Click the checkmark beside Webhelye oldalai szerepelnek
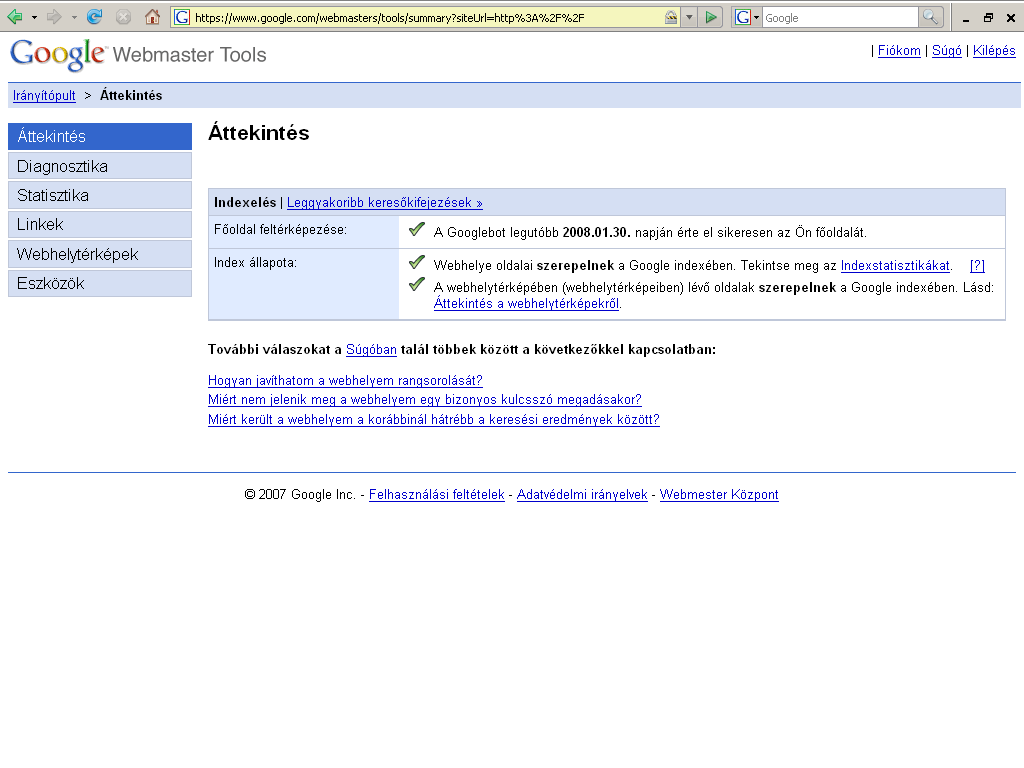 click(x=417, y=263)
